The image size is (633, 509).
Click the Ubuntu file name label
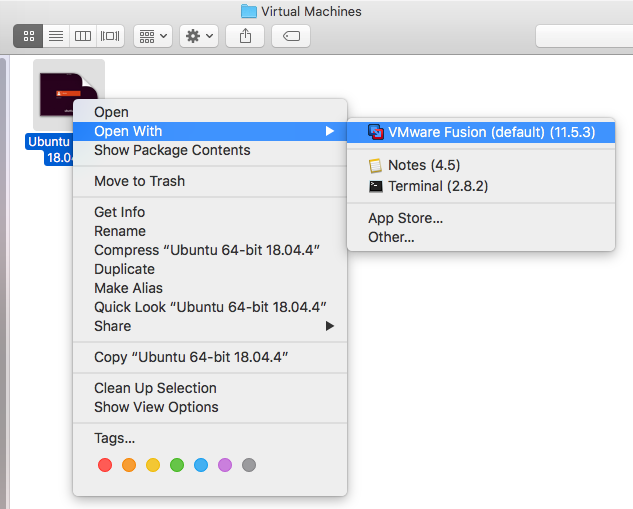pyautogui.click(x=49, y=149)
